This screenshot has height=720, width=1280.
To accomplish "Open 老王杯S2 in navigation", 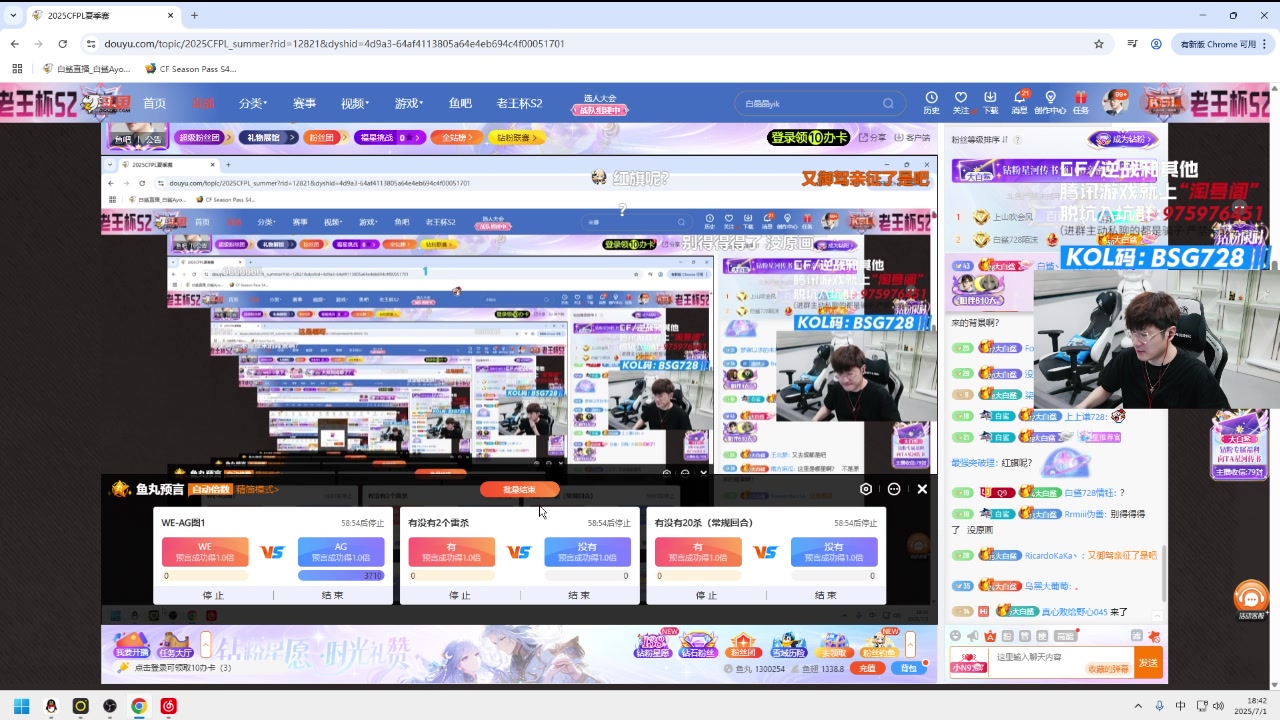I will point(519,103).
